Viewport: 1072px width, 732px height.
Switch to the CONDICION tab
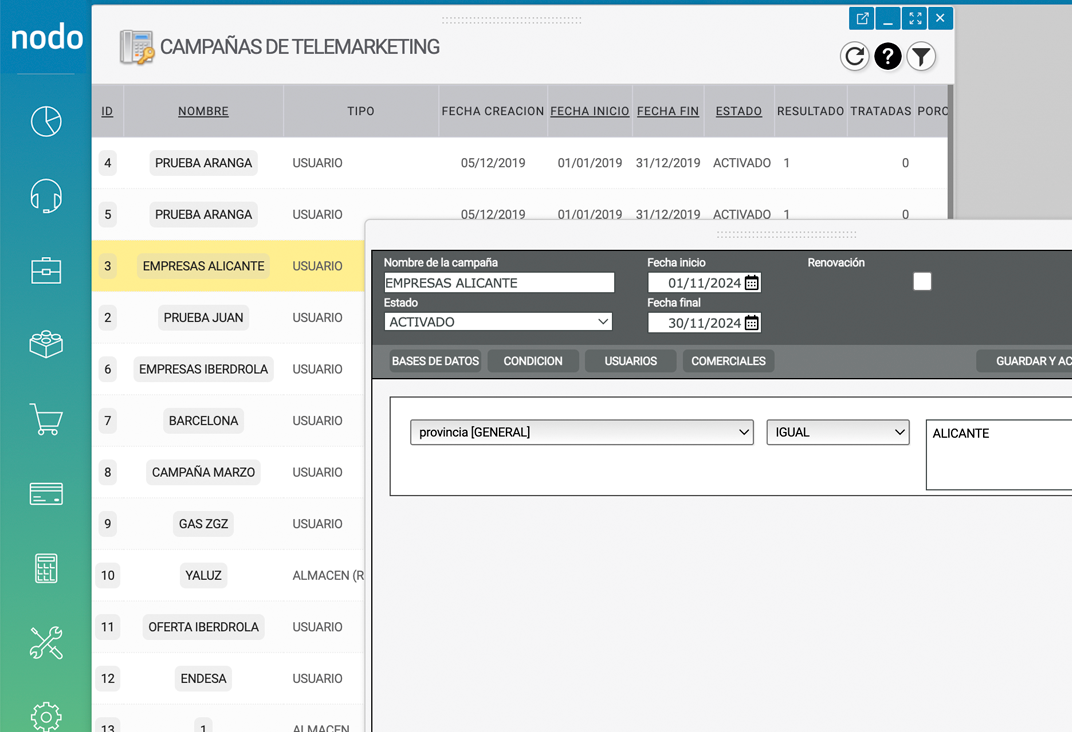click(533, 361)
